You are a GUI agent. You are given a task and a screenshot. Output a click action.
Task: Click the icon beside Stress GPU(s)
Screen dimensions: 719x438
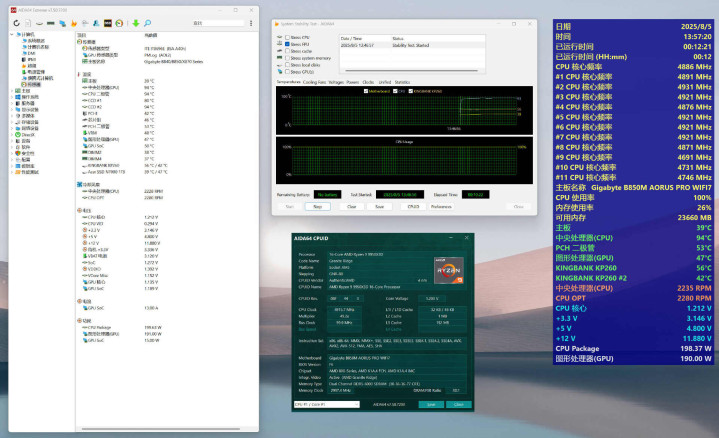pos(280,72)
